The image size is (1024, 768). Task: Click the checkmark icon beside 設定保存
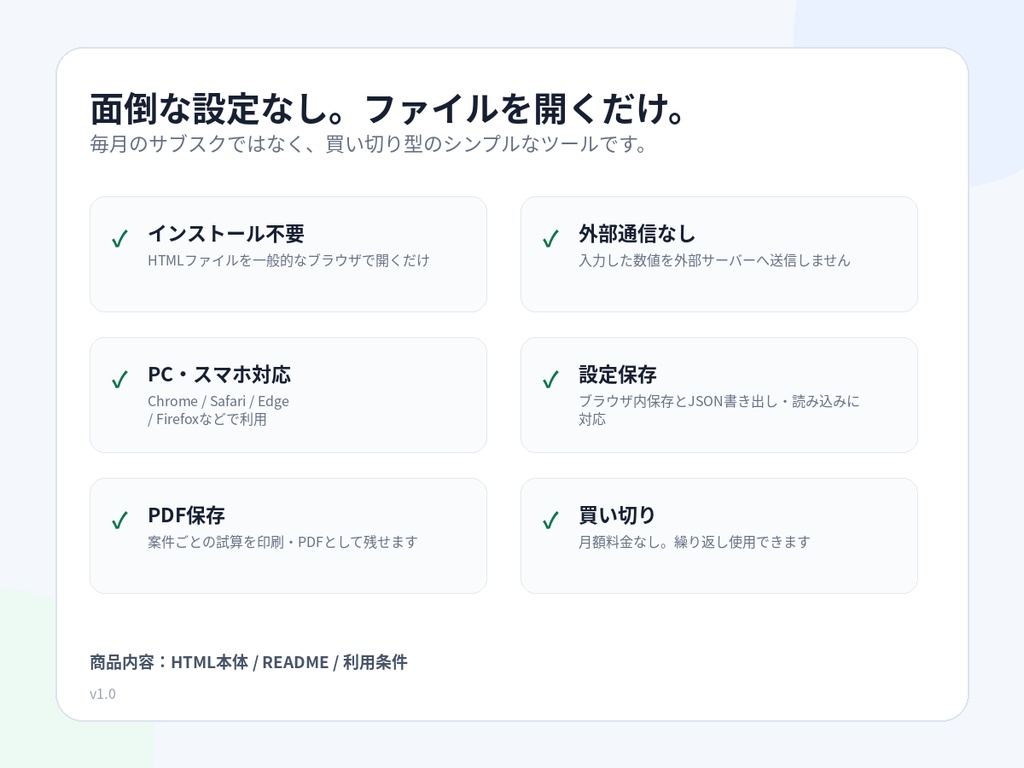tap(551, 379)
